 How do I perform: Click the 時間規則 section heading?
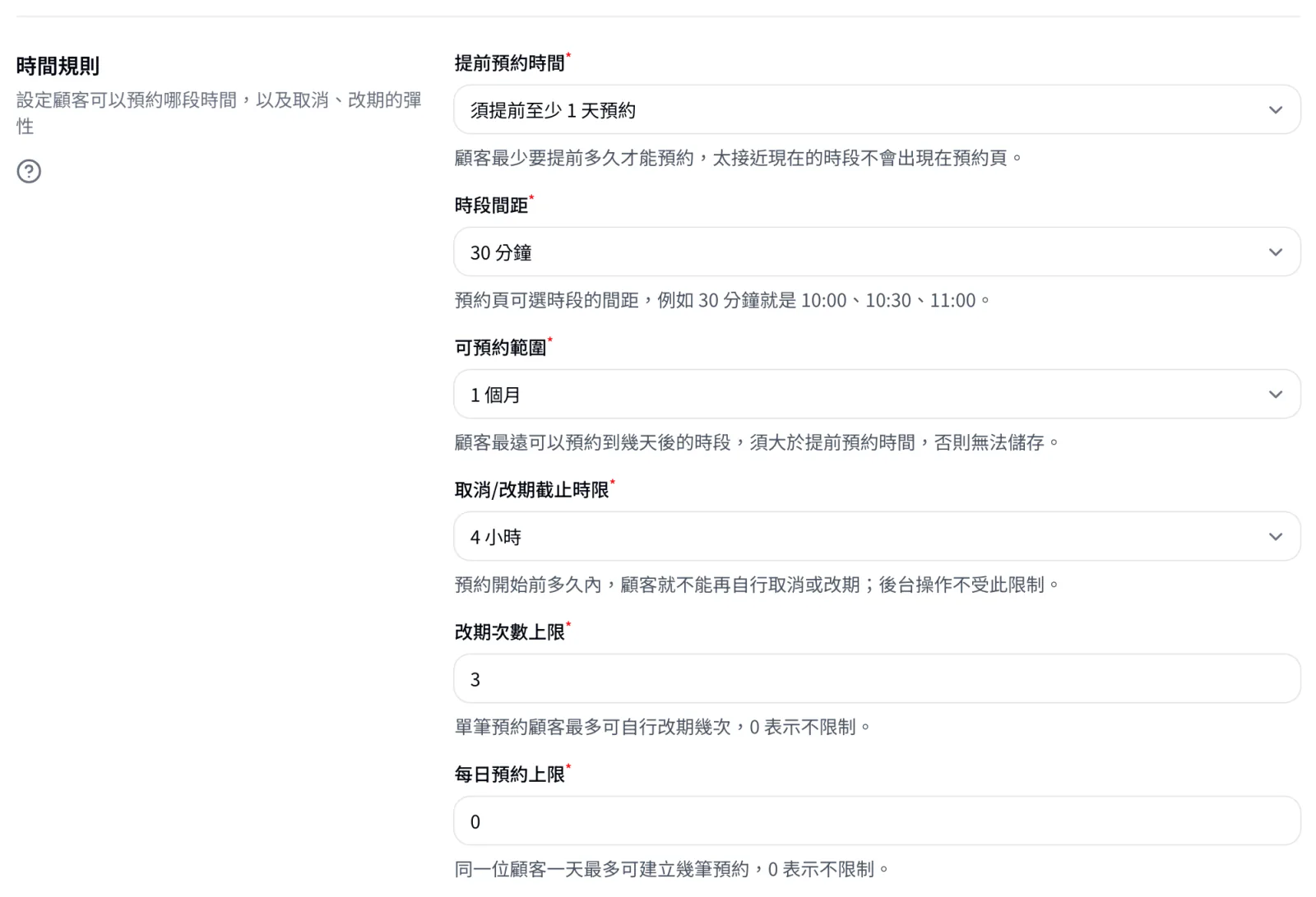click(x=58, y=66)
